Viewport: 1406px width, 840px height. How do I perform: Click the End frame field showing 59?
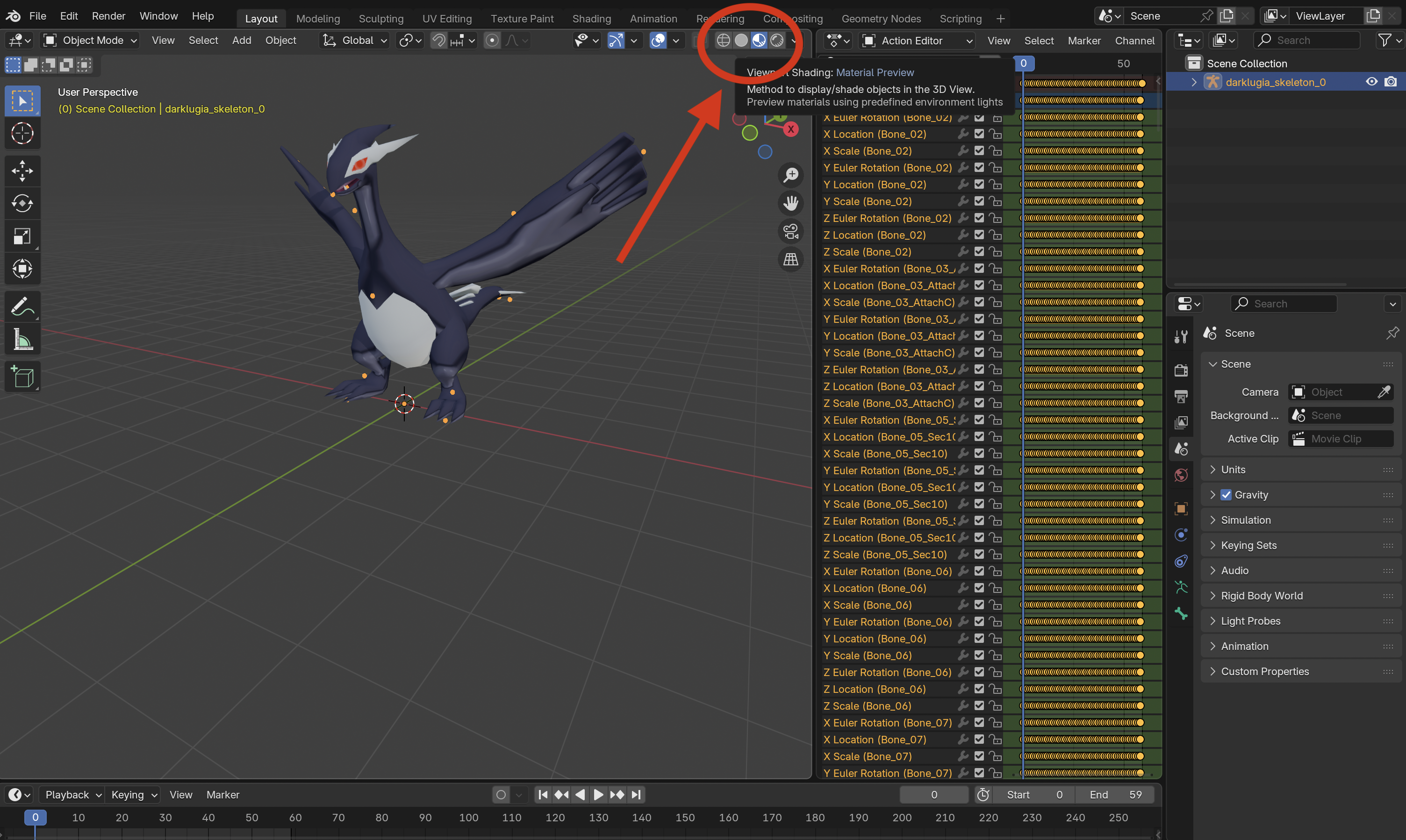pos(1115,795)
